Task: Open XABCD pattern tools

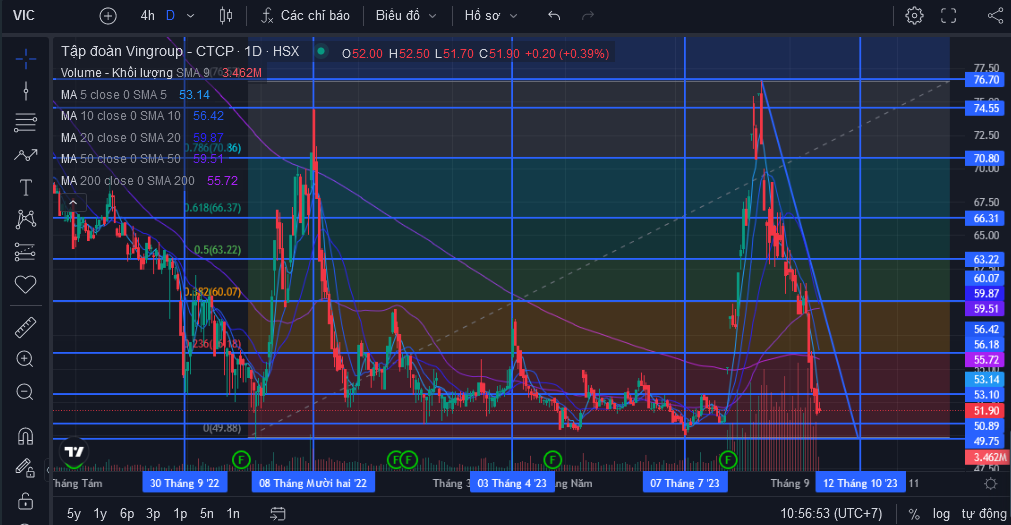Action: 26,219
